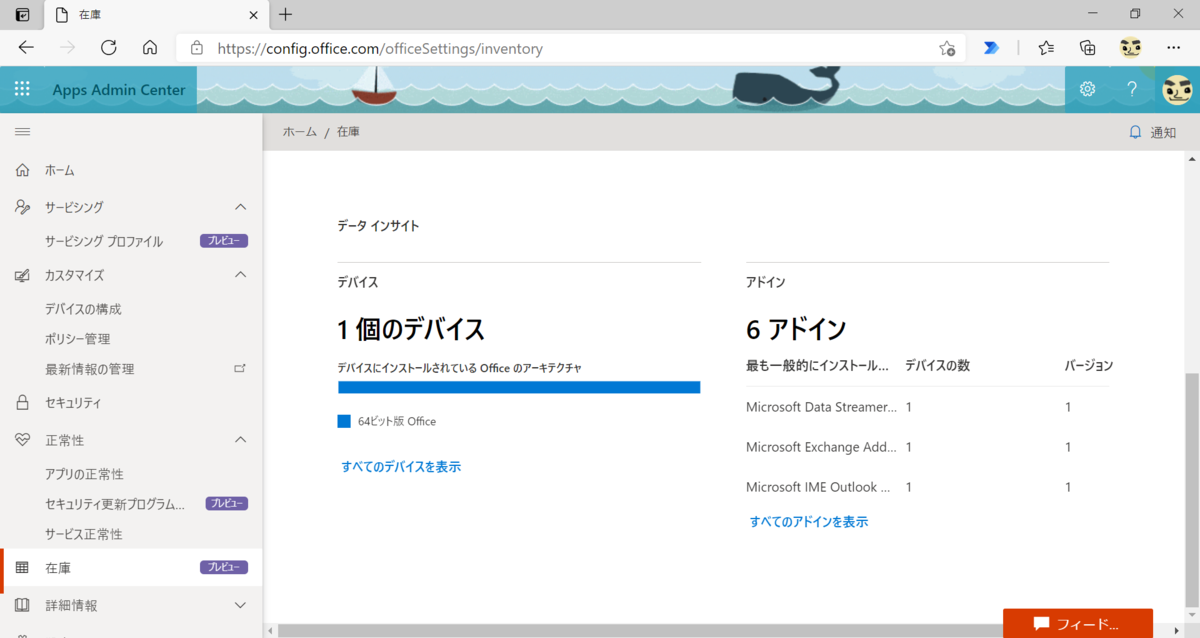Open the フィード feedback button
Image resolution: width=1200 pixels, height=638 pixels.
[1078, 623]
